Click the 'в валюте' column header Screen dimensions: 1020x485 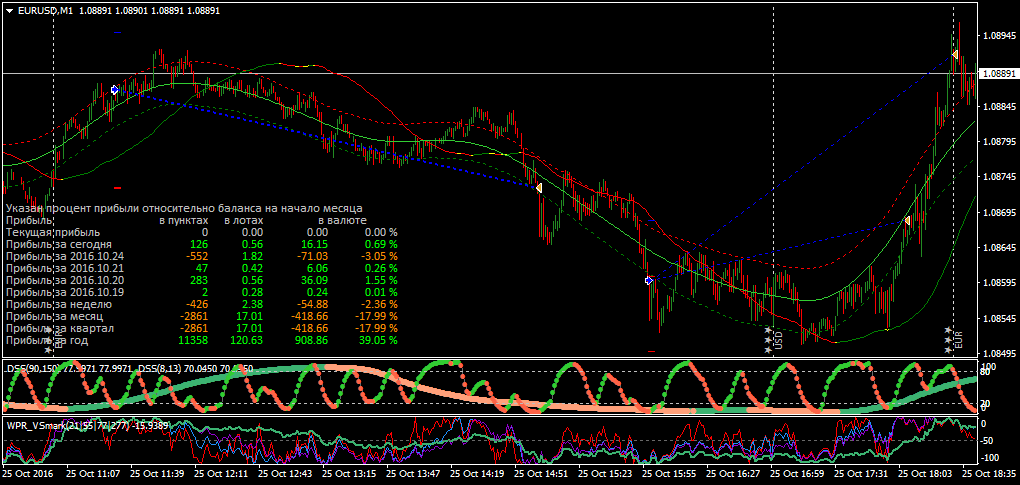pos(342,220)
